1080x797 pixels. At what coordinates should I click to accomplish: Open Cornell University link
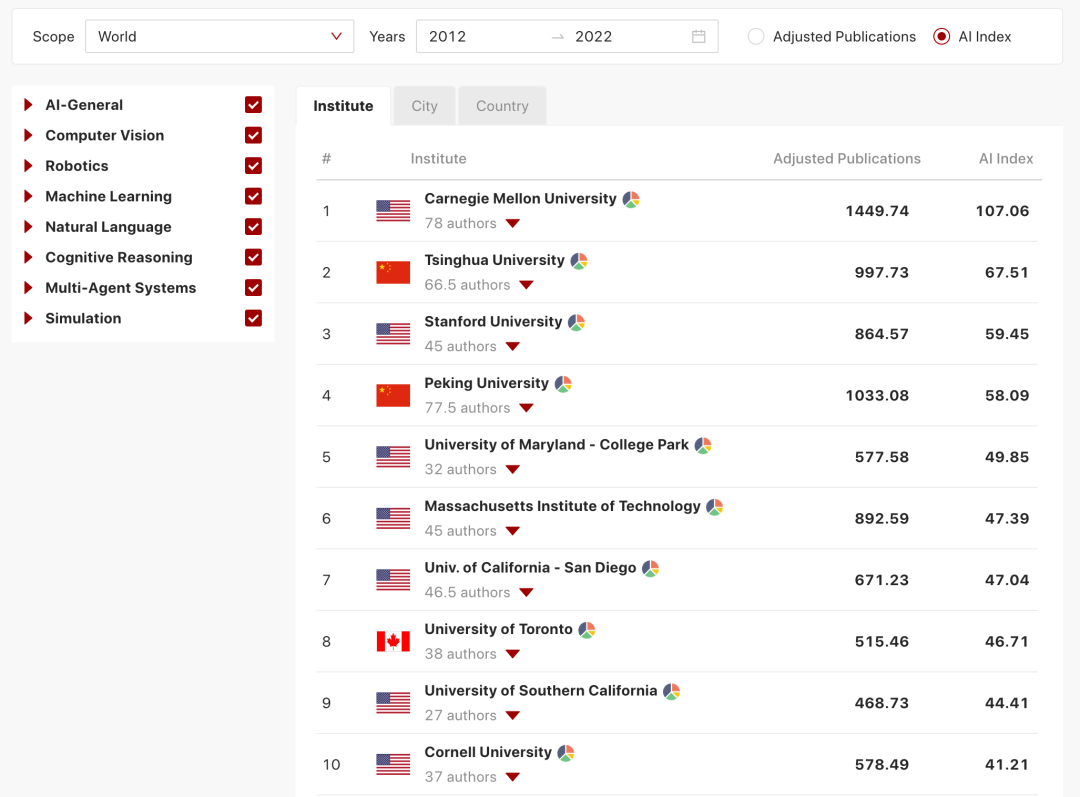click(488, 752)
